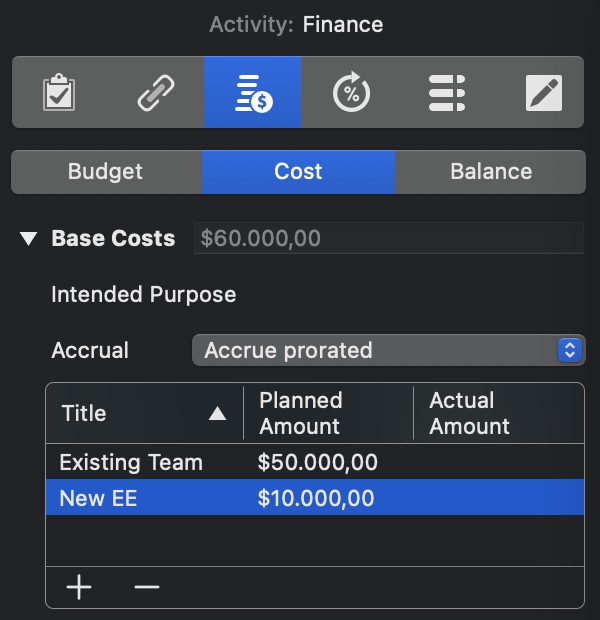
Task: Select the Finance dollar icon tab
Action: pyautogui.click(x=252, y=93)
